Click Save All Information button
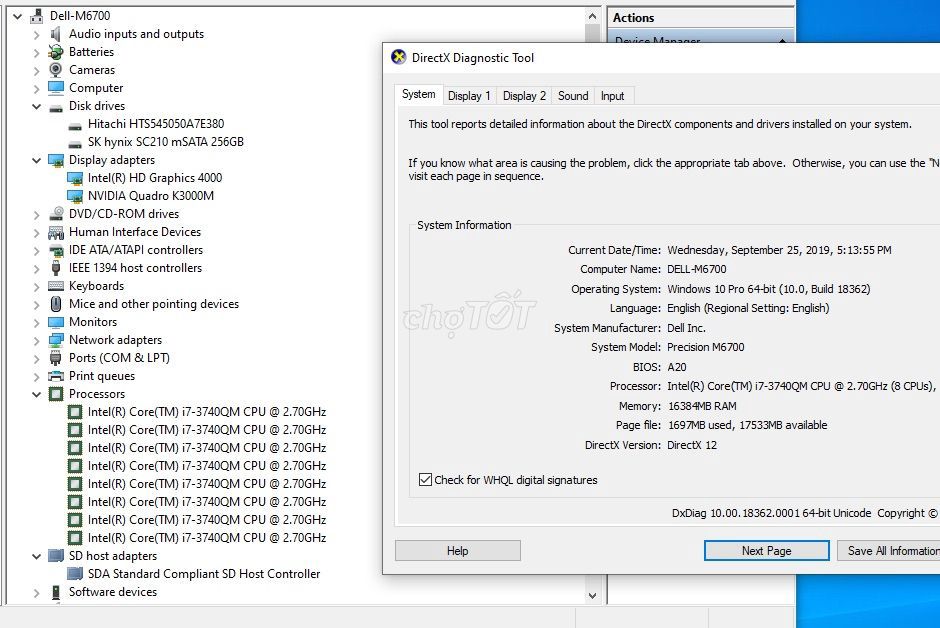The image size is (940, 628). 889,551
